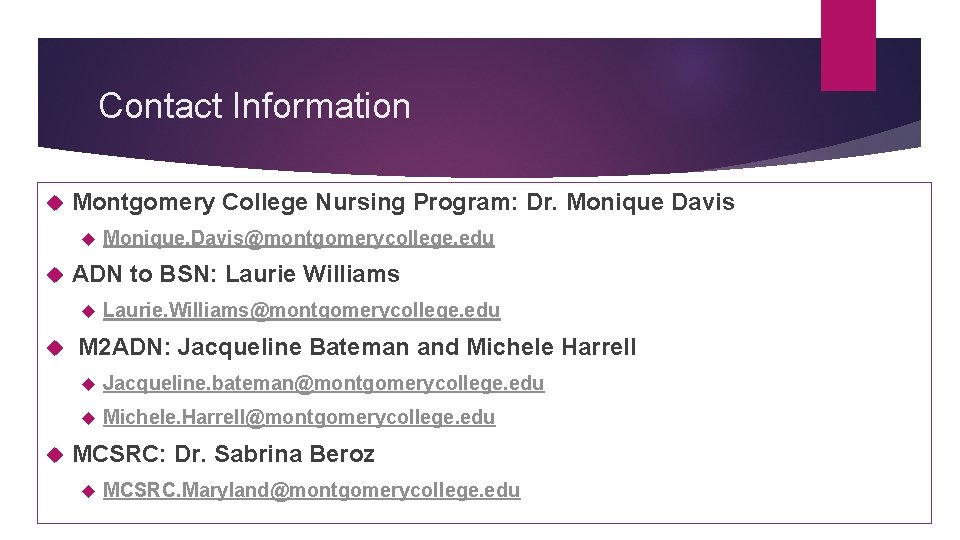Click the small bullet before MCSRC.Maryland email
Viewport: 960px width, 540px height.
pyautogui.click(x=88, y=491)
